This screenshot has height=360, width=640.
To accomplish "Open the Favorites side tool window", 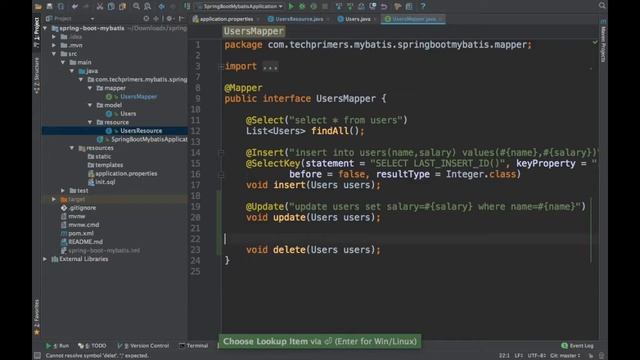I will (x=37, y=317).
